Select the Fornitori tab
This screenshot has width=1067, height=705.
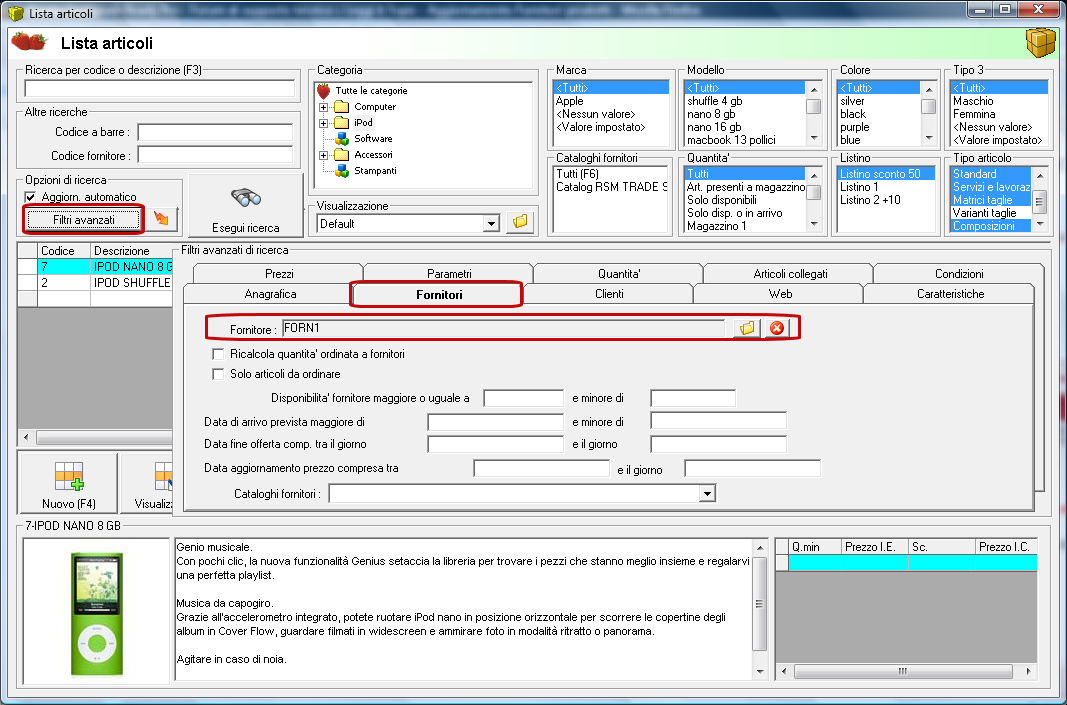point(439,295)
